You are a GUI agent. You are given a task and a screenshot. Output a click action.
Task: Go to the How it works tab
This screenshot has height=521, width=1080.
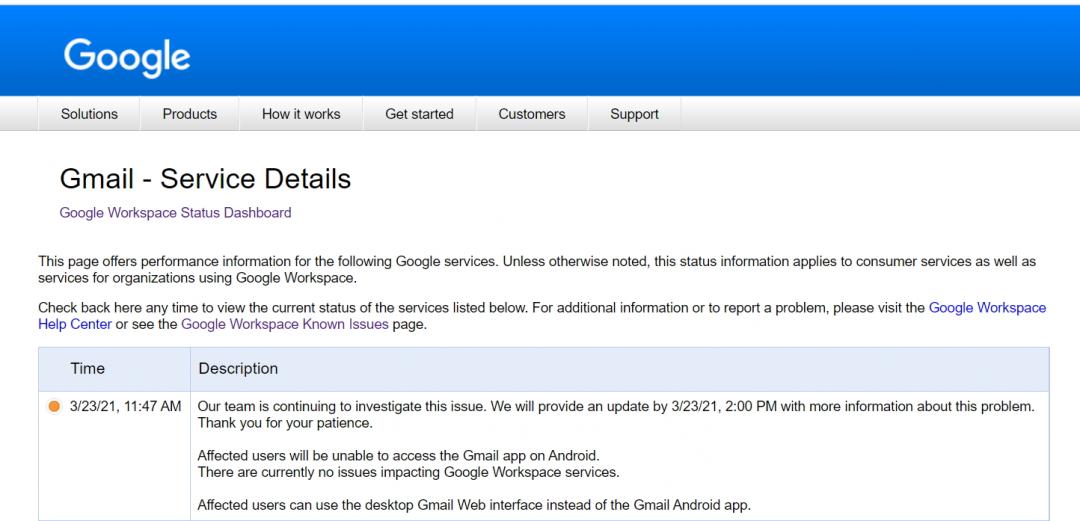(x=301, y=114)
